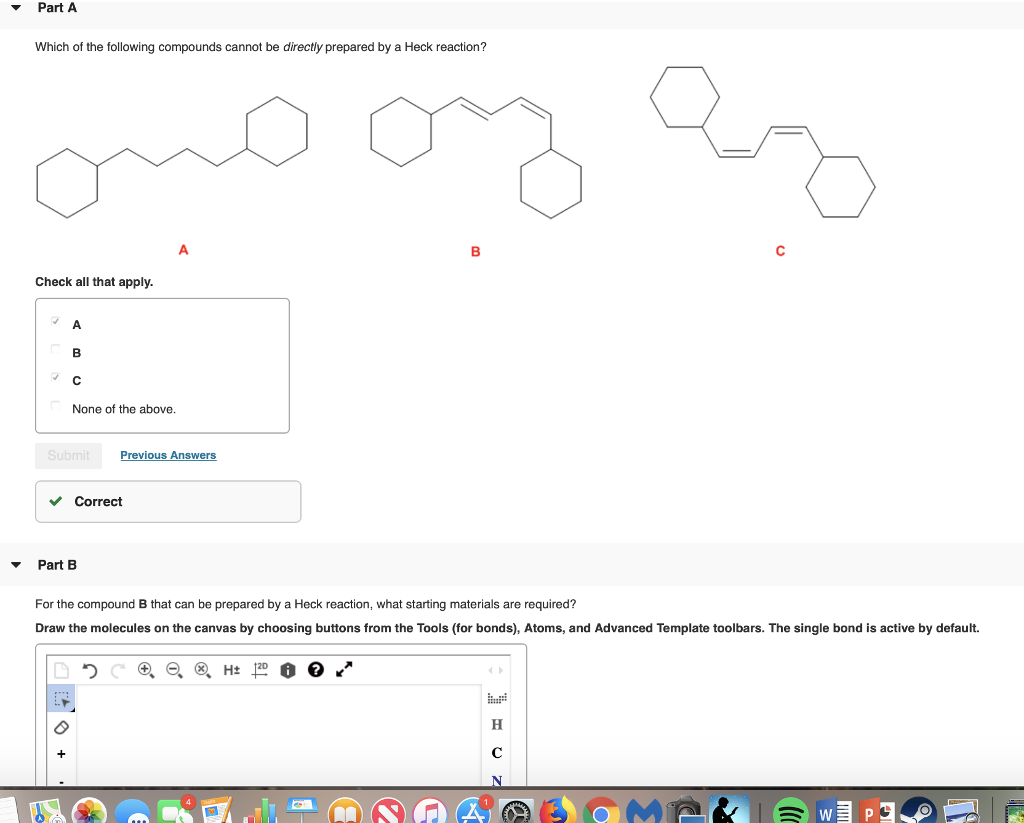
Task: Undo the last drawing action
Action: point(89,670)
